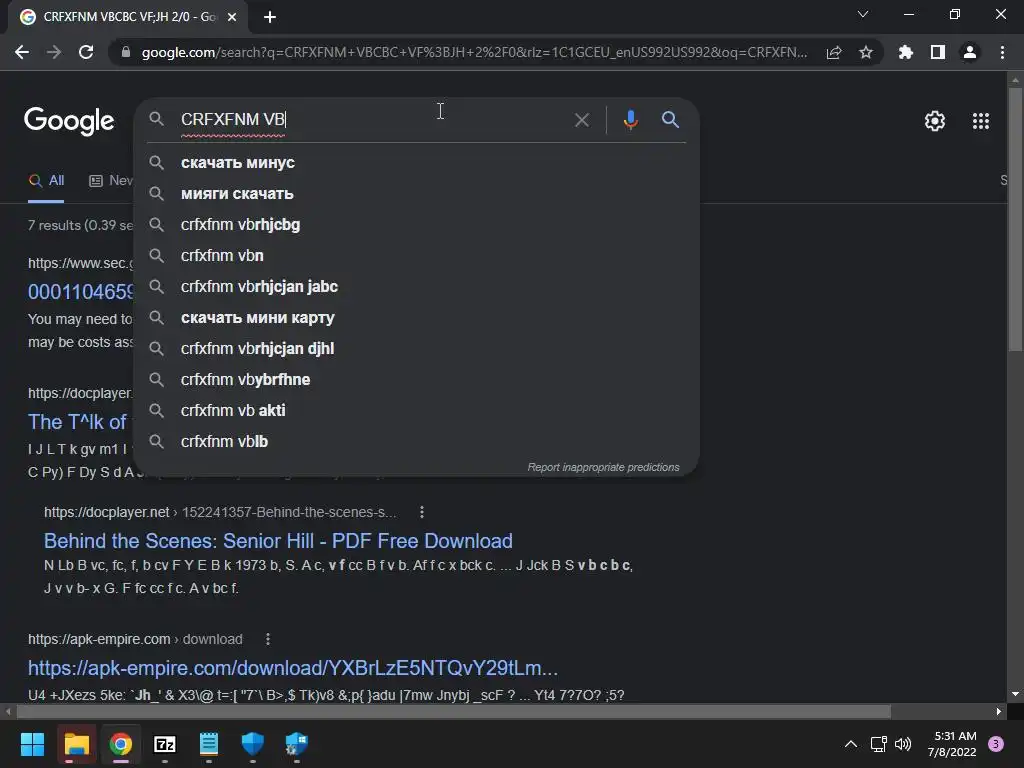Viewport: 1024px width, 768px height.
Task: Click Report inappropriate predictions
Action: pyautogui.click(x=603, y=468)
